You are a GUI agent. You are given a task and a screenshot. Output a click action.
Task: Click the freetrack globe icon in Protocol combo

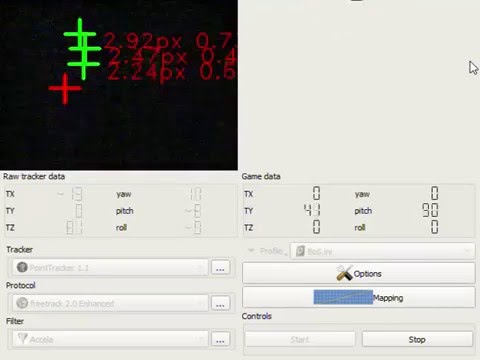(x=22, y=303)
